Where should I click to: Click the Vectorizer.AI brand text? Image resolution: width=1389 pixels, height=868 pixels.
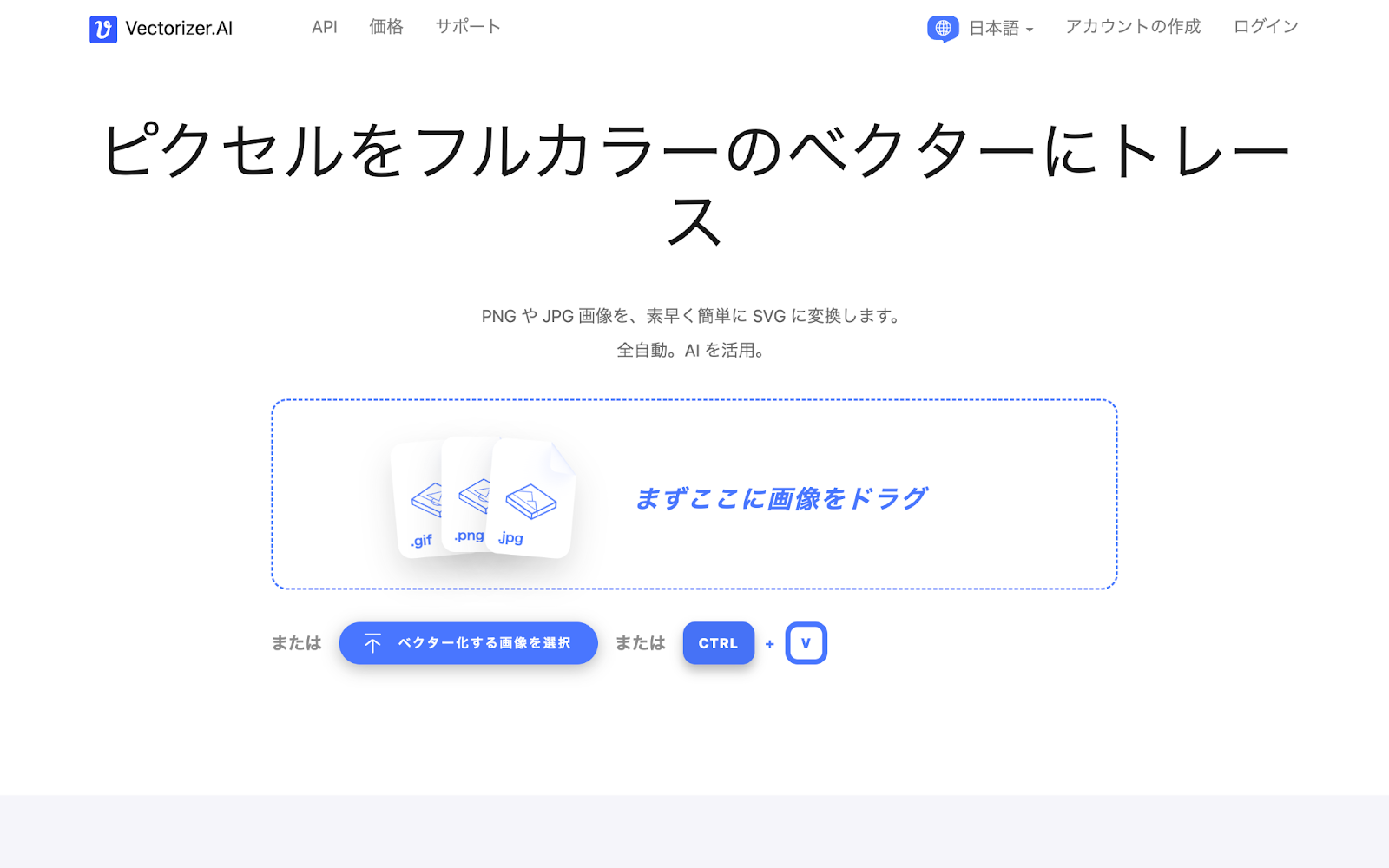(179, 29)
